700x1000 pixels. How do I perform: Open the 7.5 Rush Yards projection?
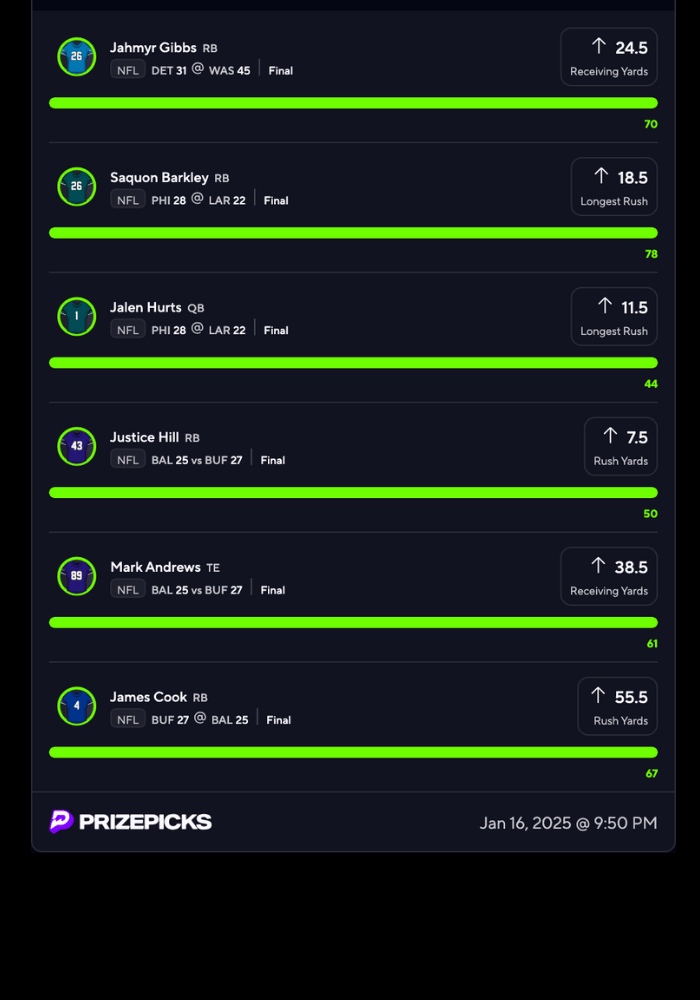pos(620,447)
